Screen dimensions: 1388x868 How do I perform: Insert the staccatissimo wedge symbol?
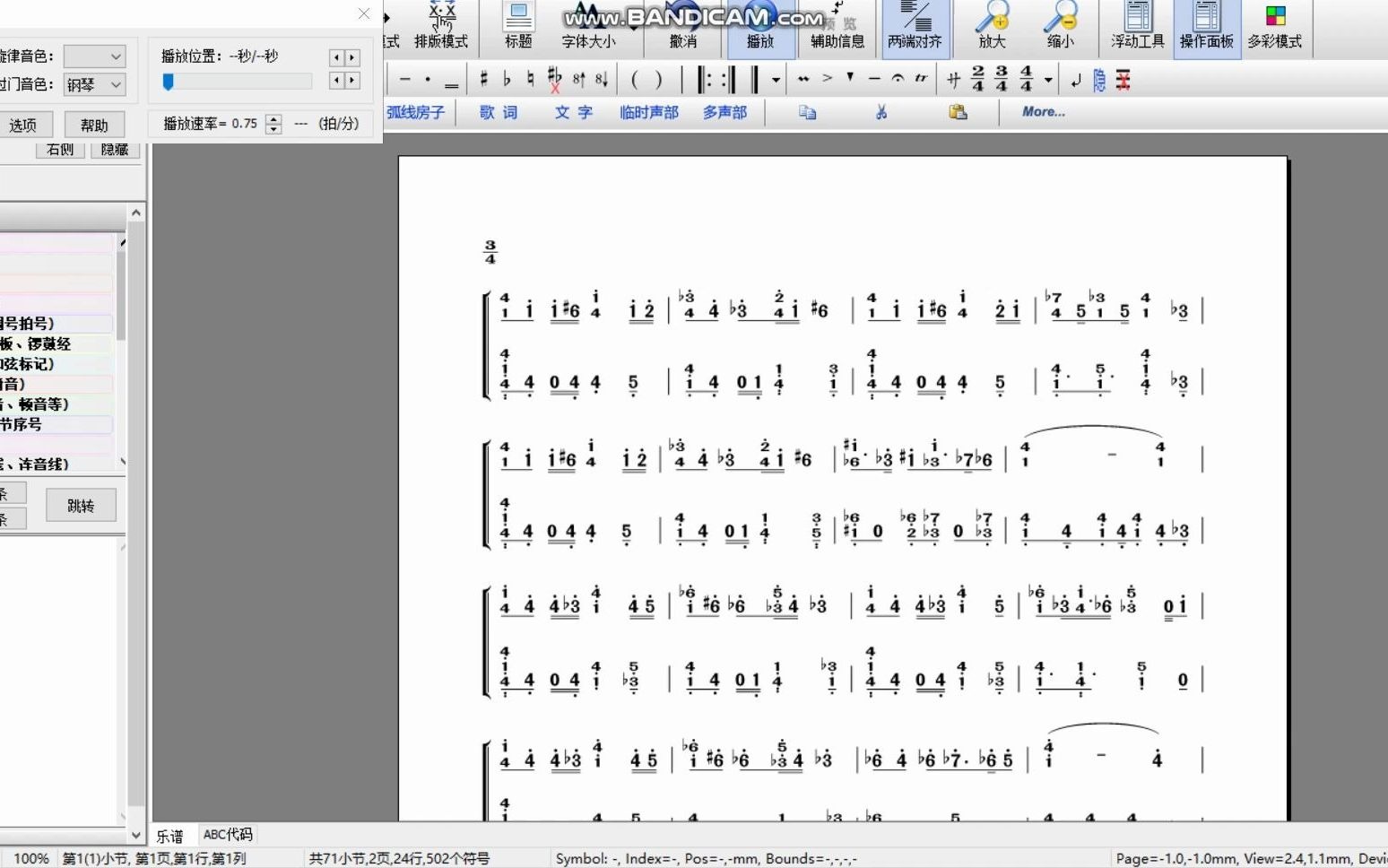(x=850, y=77)
